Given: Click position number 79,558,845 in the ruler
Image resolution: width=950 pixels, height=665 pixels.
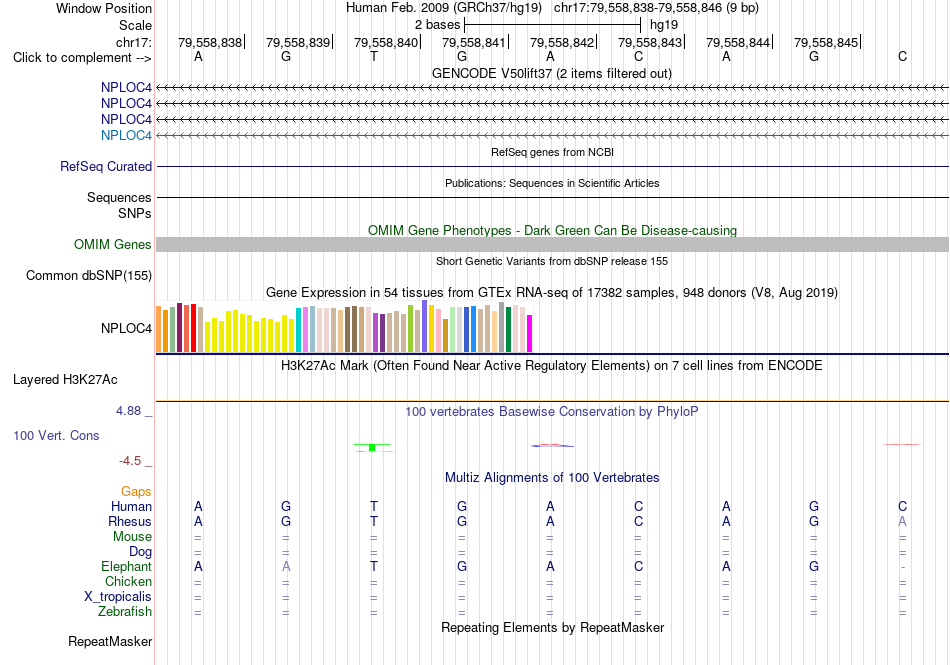Looking at the screenshot, I should [826, 42].
